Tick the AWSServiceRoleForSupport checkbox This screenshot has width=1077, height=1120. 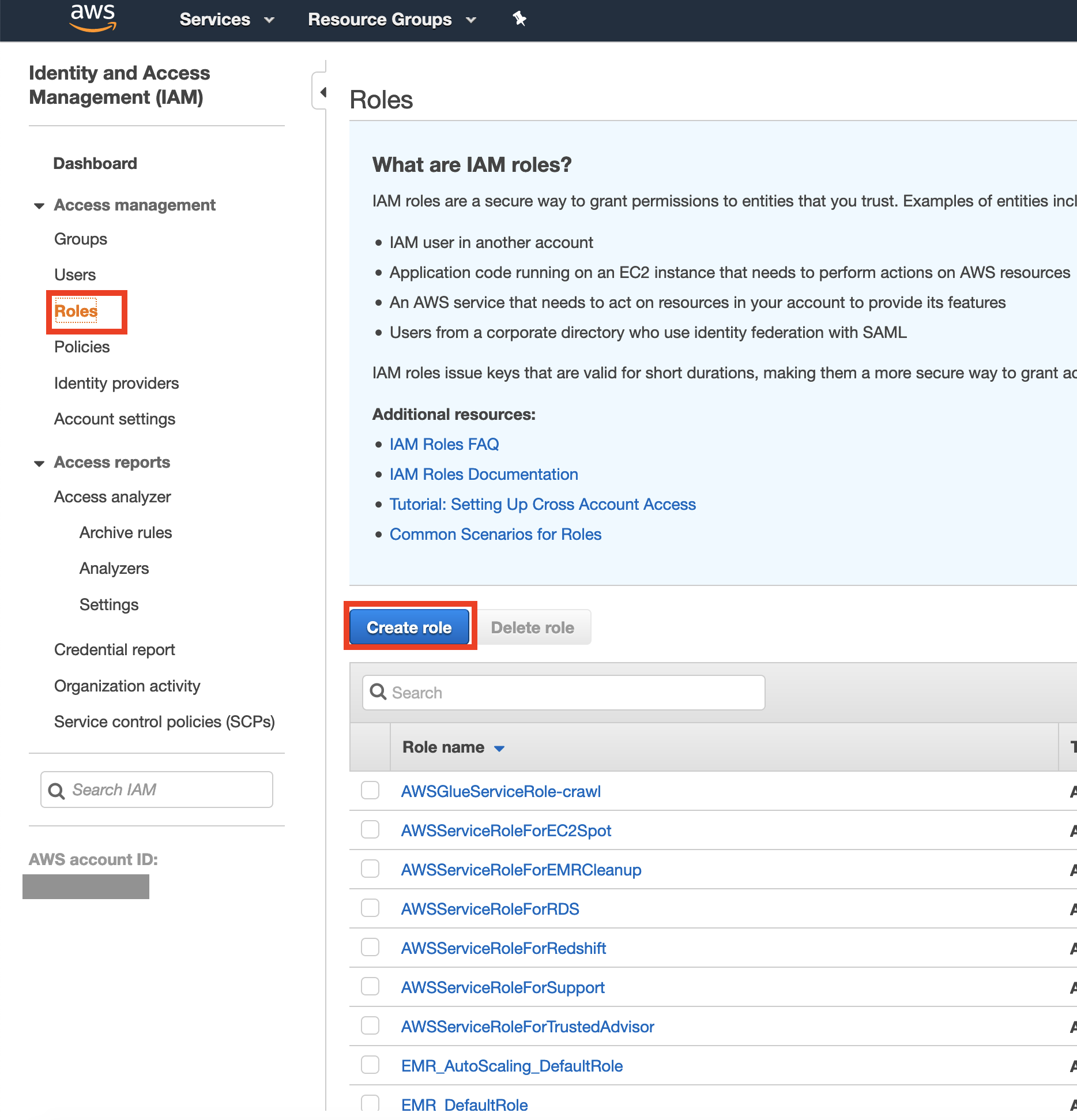pos(370,986)
